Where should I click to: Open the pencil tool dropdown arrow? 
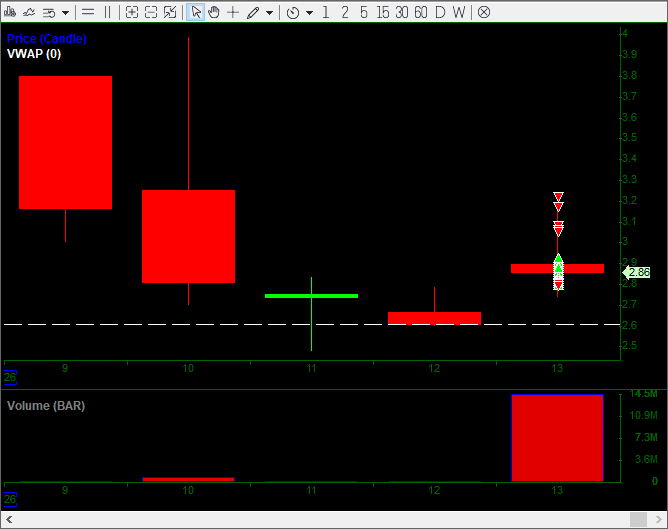tap(269, 13)
